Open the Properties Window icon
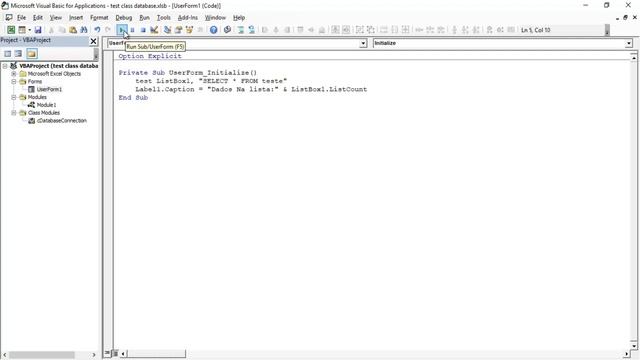640x360 pixels. pyautogui.click(x=178, y=30)
